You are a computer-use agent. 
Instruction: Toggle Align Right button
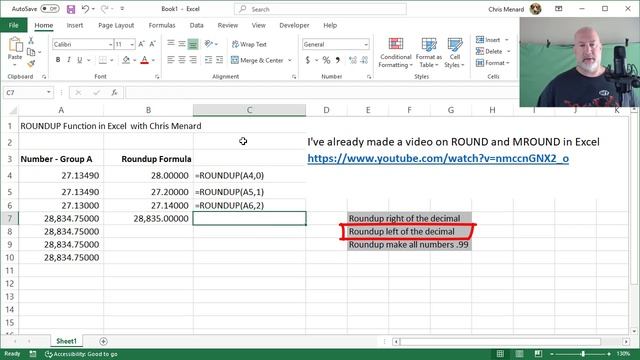tap(193, 60)
